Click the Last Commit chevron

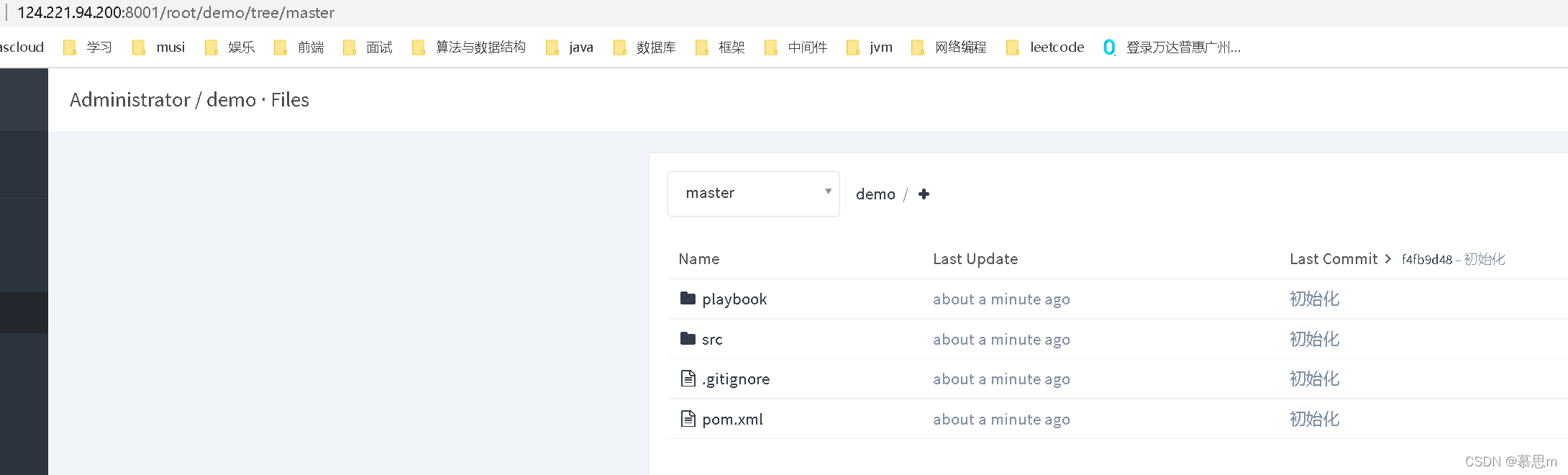point(1387,259)
